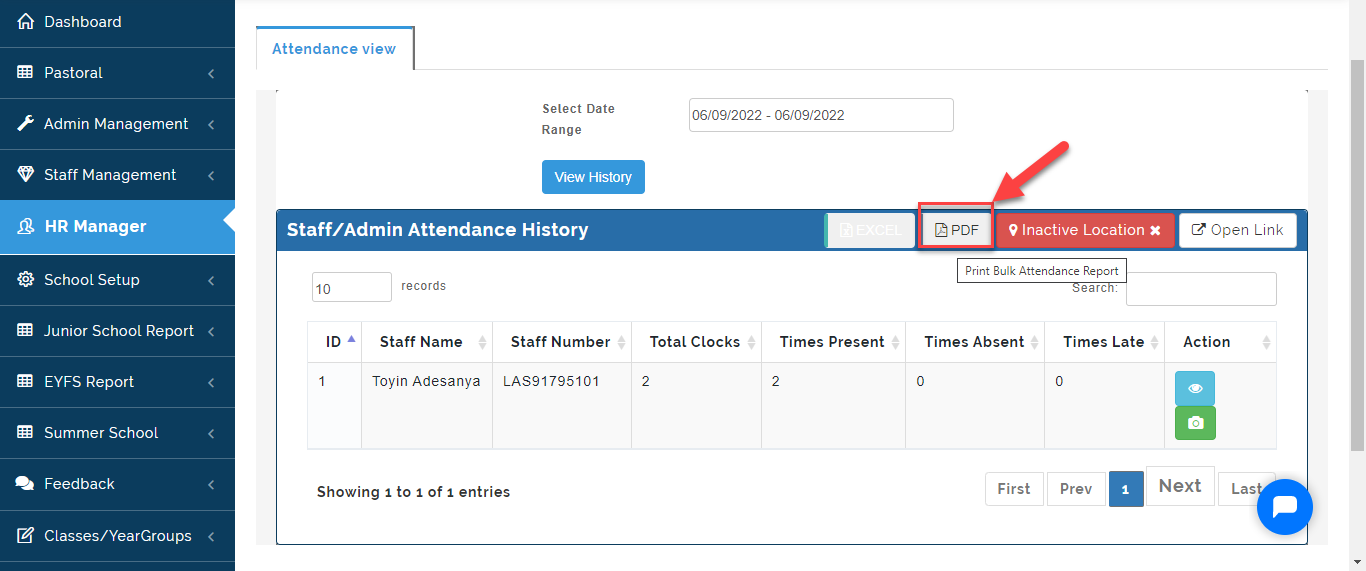Expand the Staff Management menu chevron
Viewport: 1366px width, 571px height.
click(212, 175)
